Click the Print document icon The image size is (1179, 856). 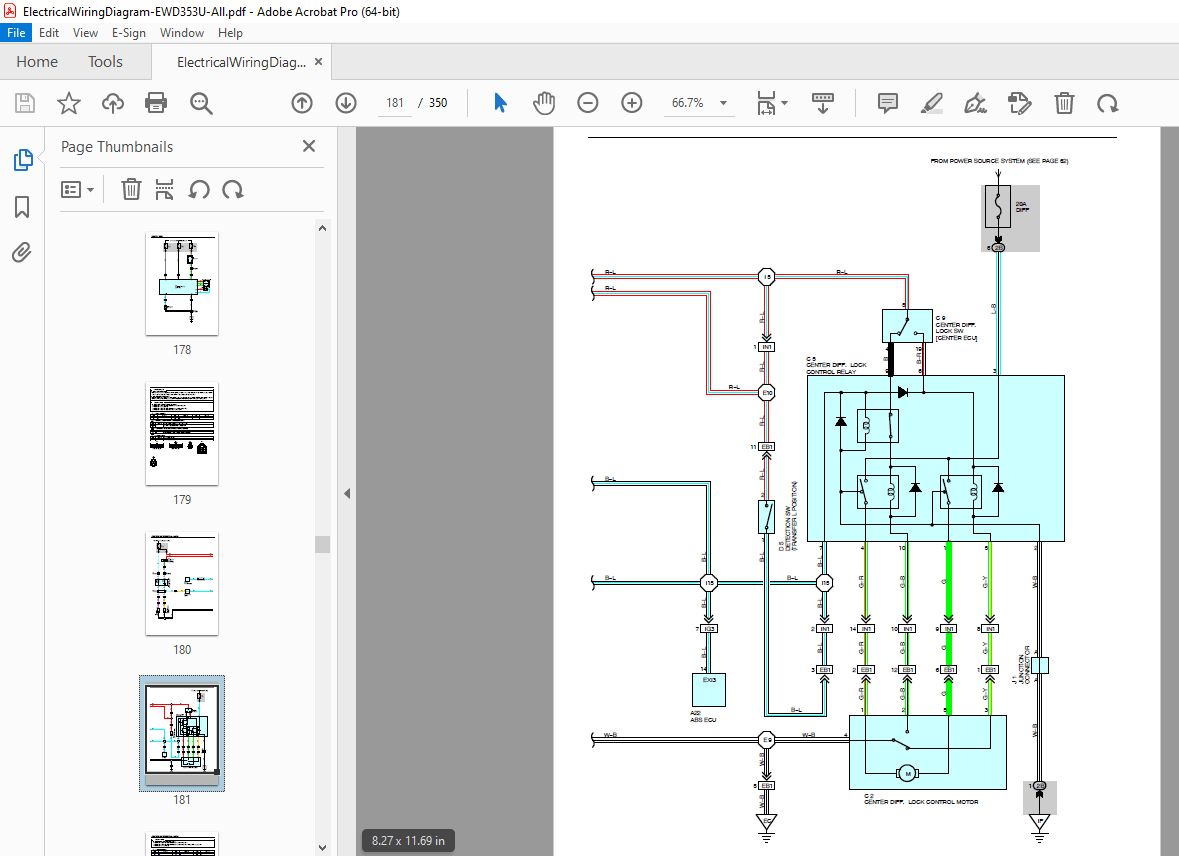point(157,103)
